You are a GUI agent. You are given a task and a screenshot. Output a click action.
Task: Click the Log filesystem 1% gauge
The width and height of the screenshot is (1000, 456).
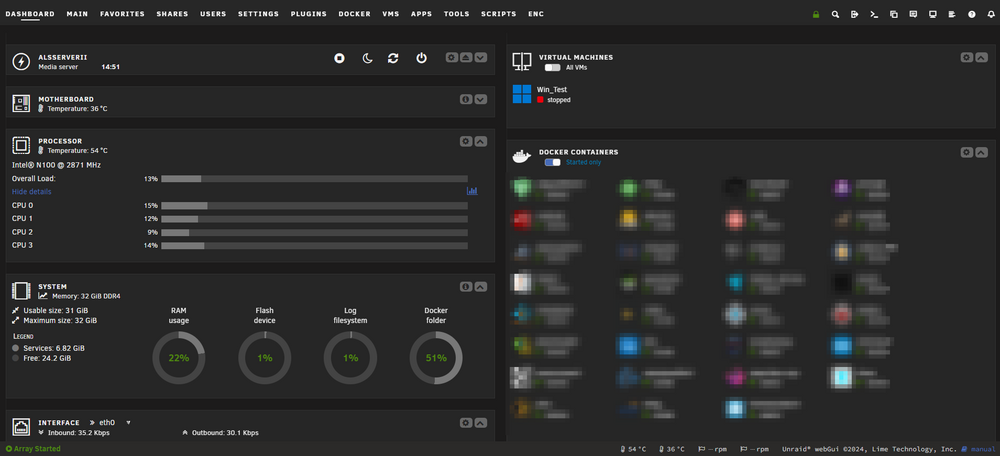pos(351,358)
